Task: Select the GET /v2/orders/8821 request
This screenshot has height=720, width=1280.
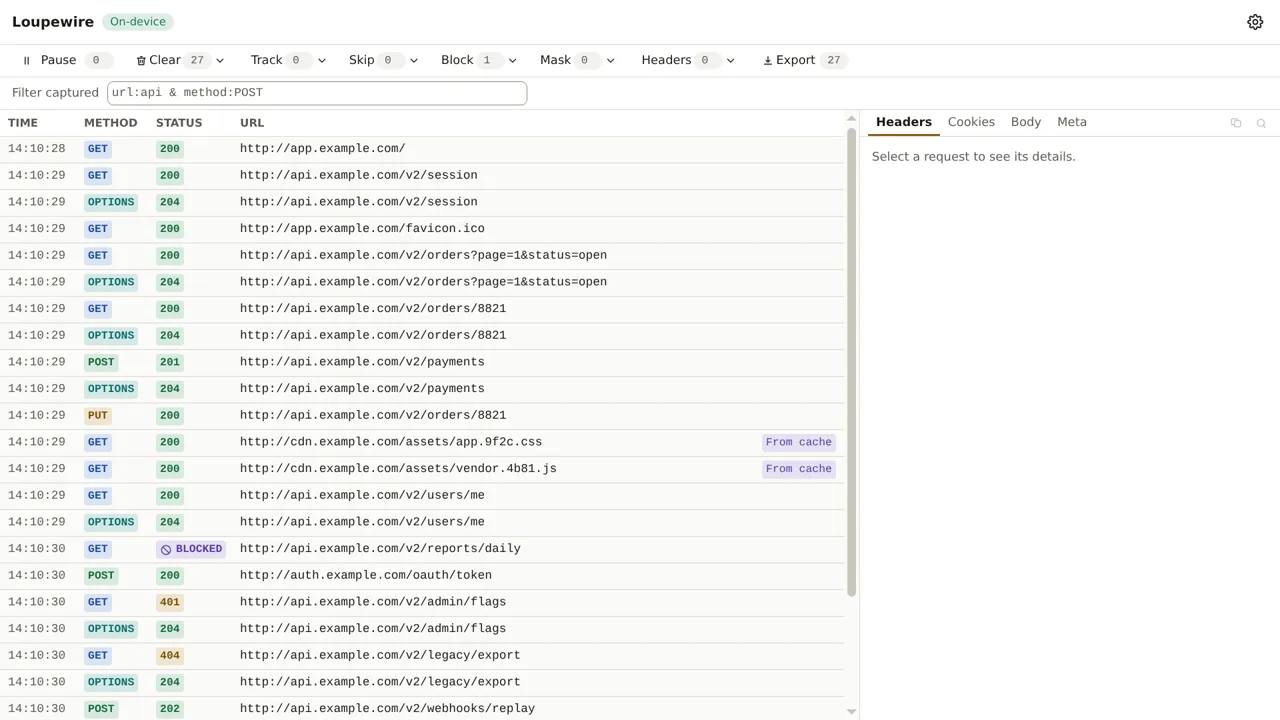Action: pyautogui.click(x=422, y=309)
